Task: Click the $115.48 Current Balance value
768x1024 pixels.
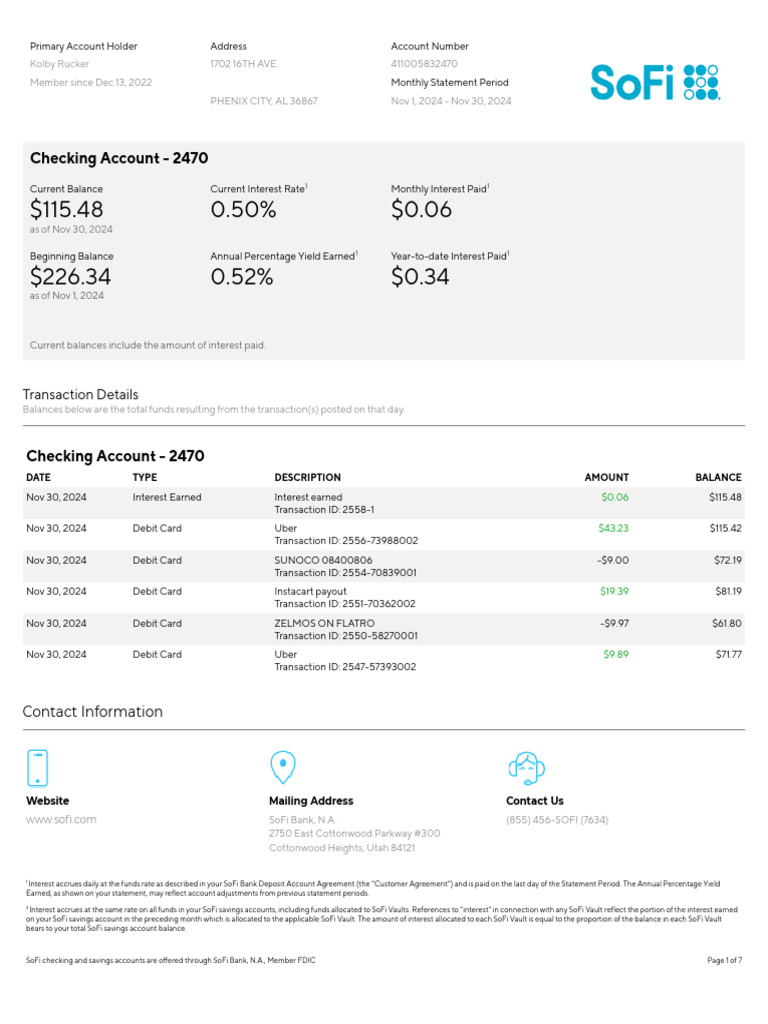Action: 66,209
